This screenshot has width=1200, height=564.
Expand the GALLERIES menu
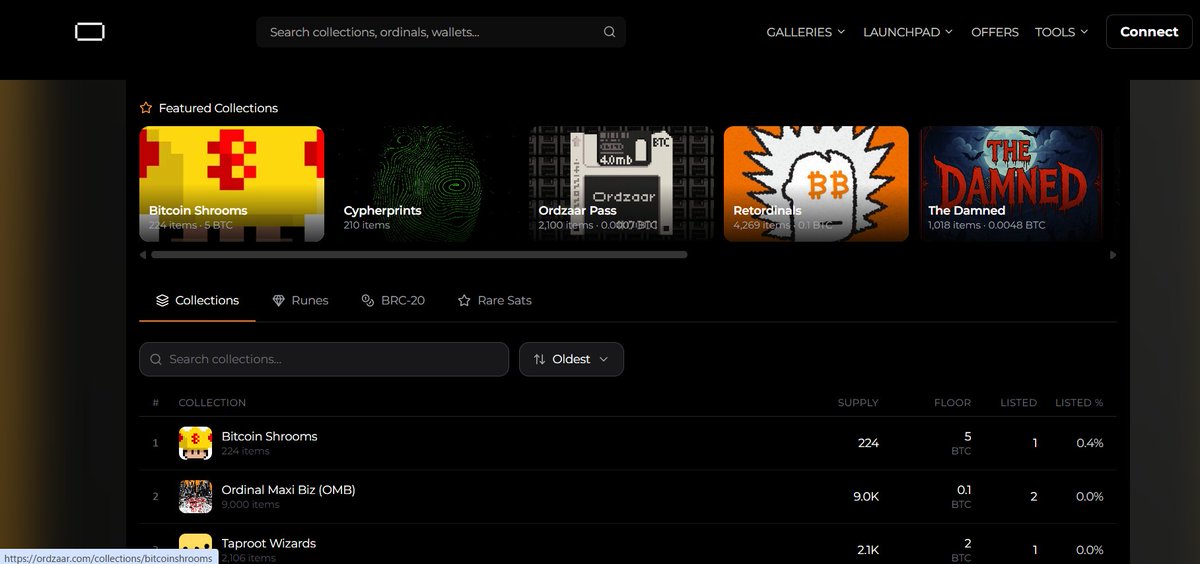click(x=806, y=32)
